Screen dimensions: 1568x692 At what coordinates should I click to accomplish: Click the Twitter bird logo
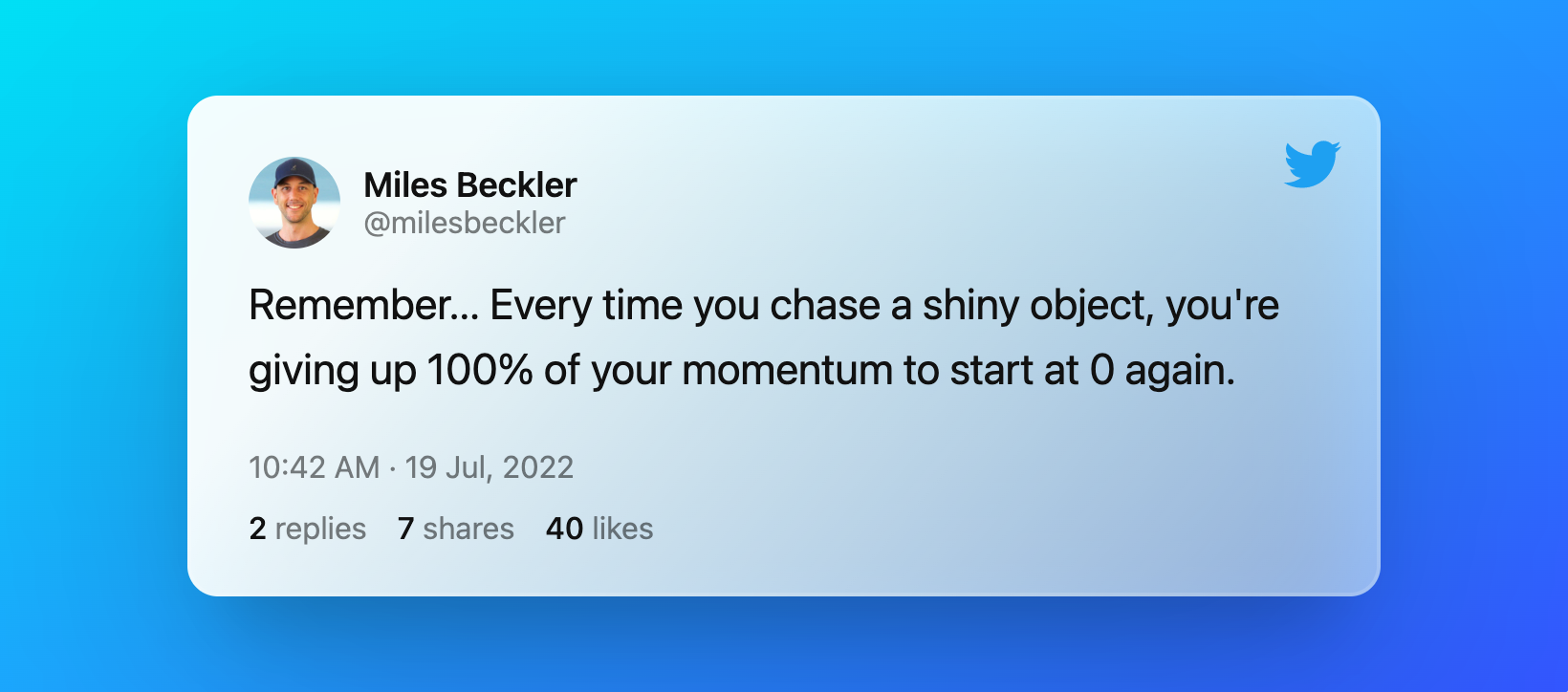pyautogui.click(x=1313, y=164)
